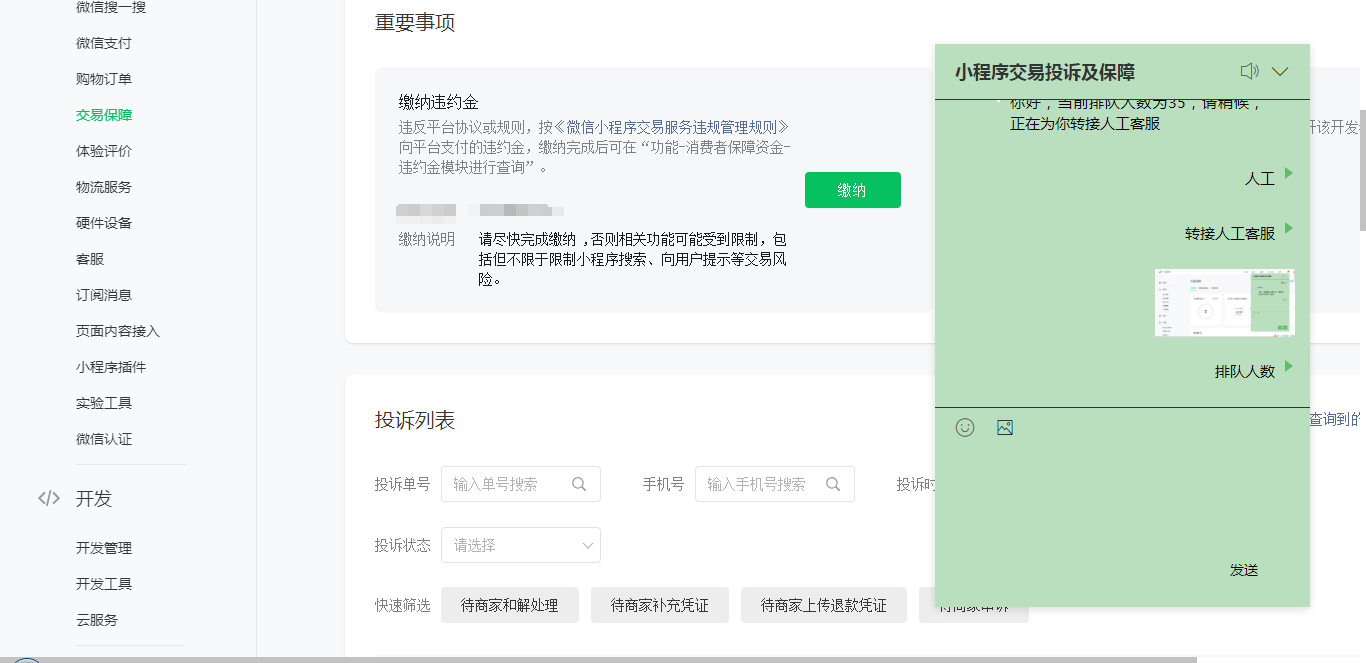Viewport: 1366px width, 663px height.
Task: Filter by 待商家补充凭证
Action: click(660, 605)
